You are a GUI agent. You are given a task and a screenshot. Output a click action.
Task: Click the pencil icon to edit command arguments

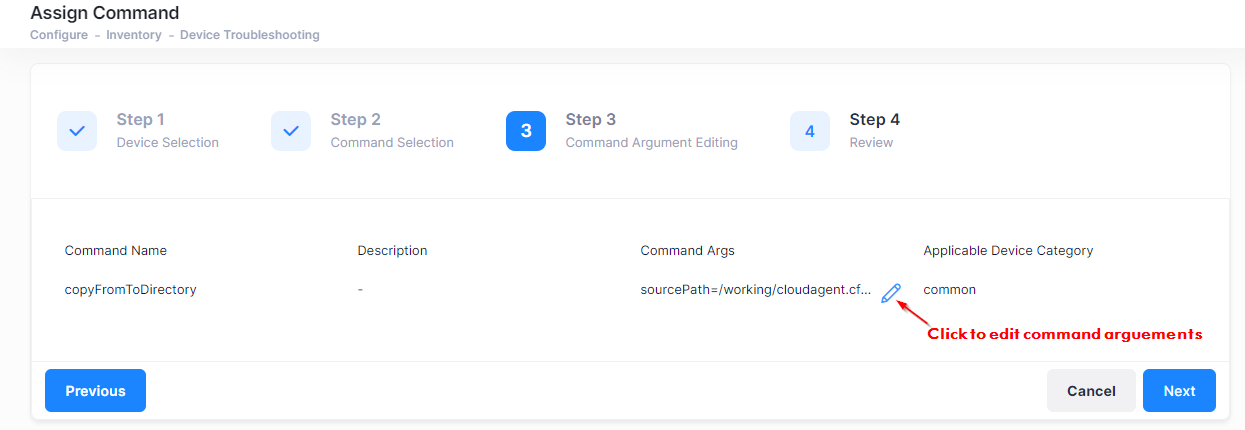coord(891,292)
